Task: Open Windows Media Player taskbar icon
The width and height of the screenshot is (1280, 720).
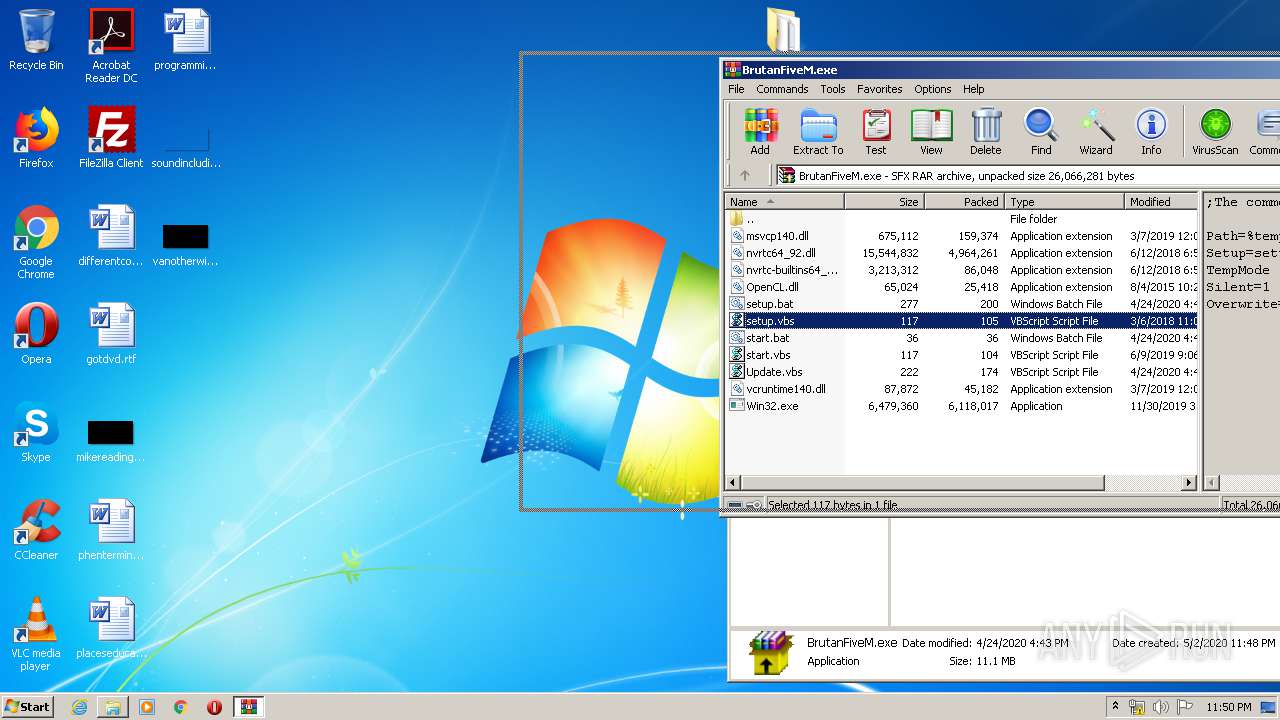Action: point(147,707)
